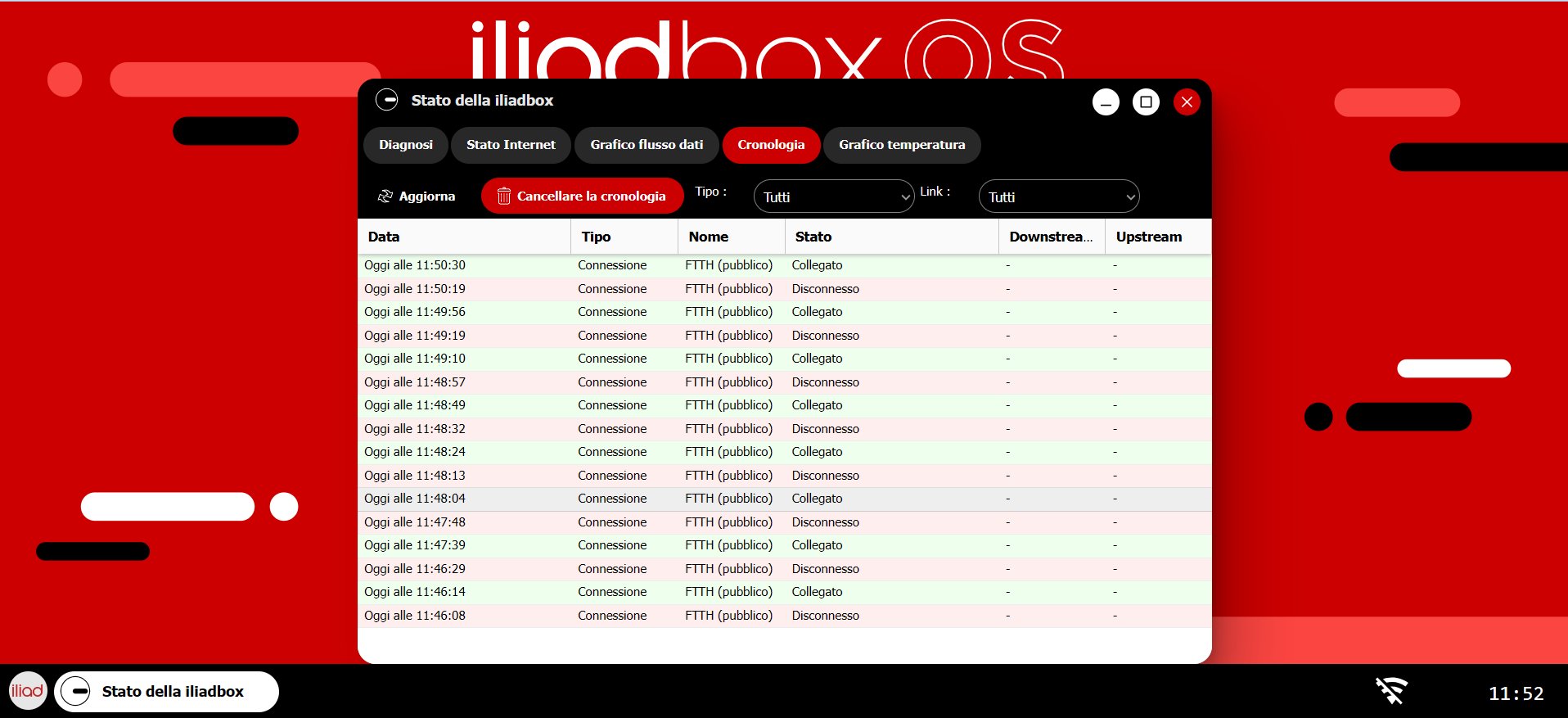Select the row 'Oggi alle 11:49:56'
The image size is (1568, 718).
[x=785, y=312]
